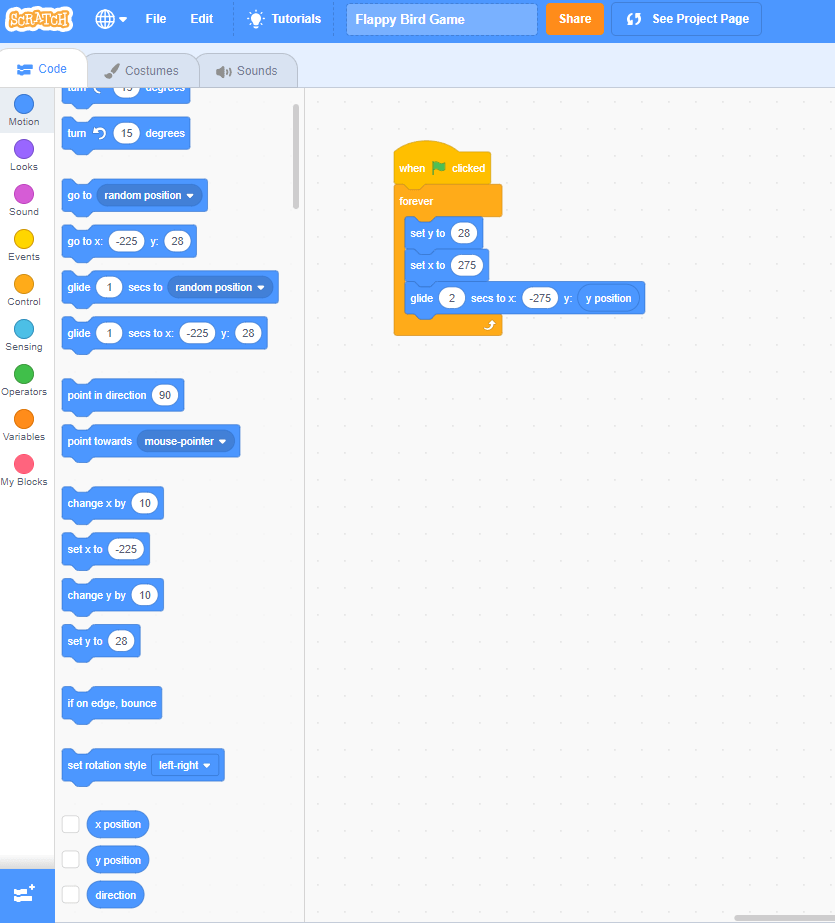Enable the x position checkbox
Image resolution: width=835 pixels, height=923 pixels.
(x=71, y=824)
